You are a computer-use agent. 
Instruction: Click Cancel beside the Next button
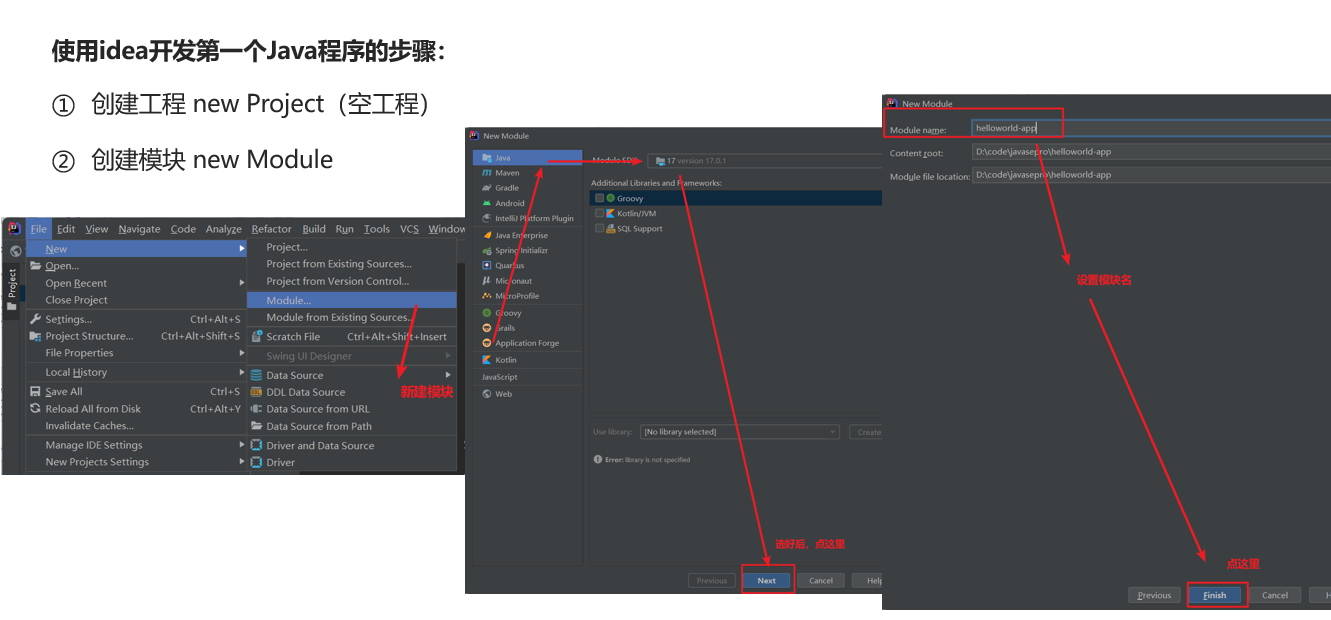click(x=821, y=580)
